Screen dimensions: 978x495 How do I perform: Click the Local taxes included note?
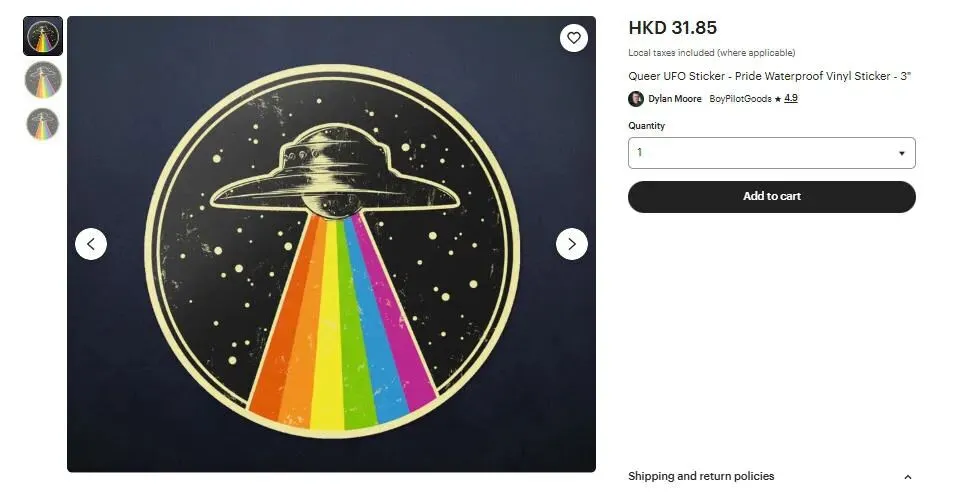tap(711, 53)
